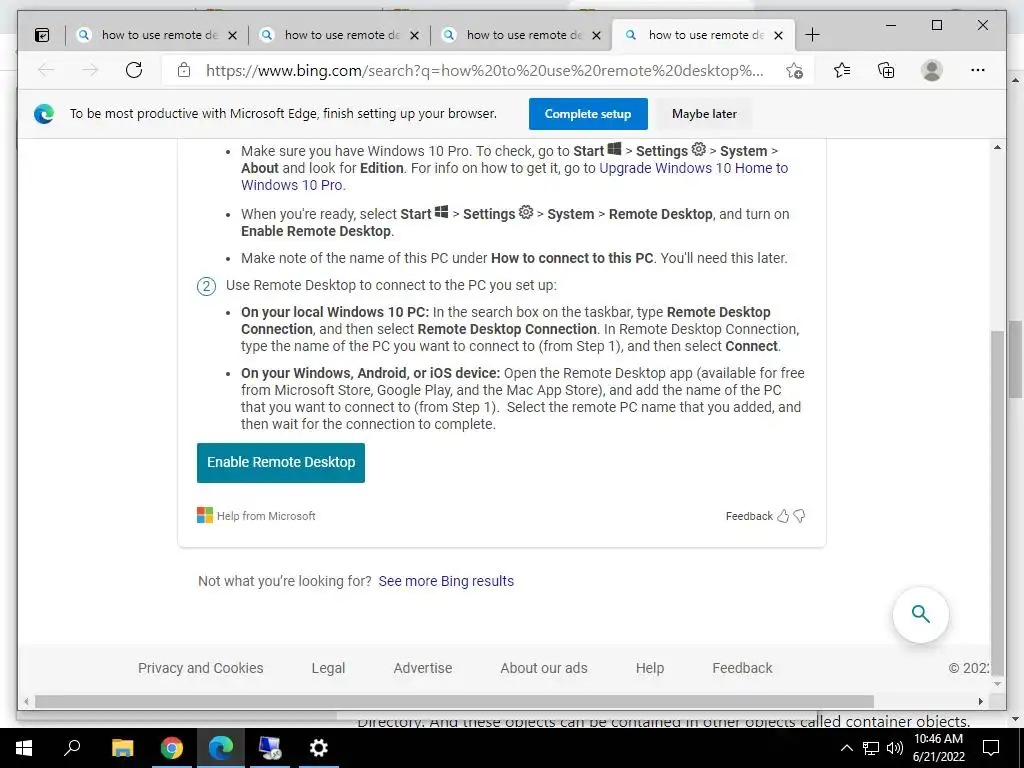Go forward with the browser forward arrow

(x=90, y=70)
